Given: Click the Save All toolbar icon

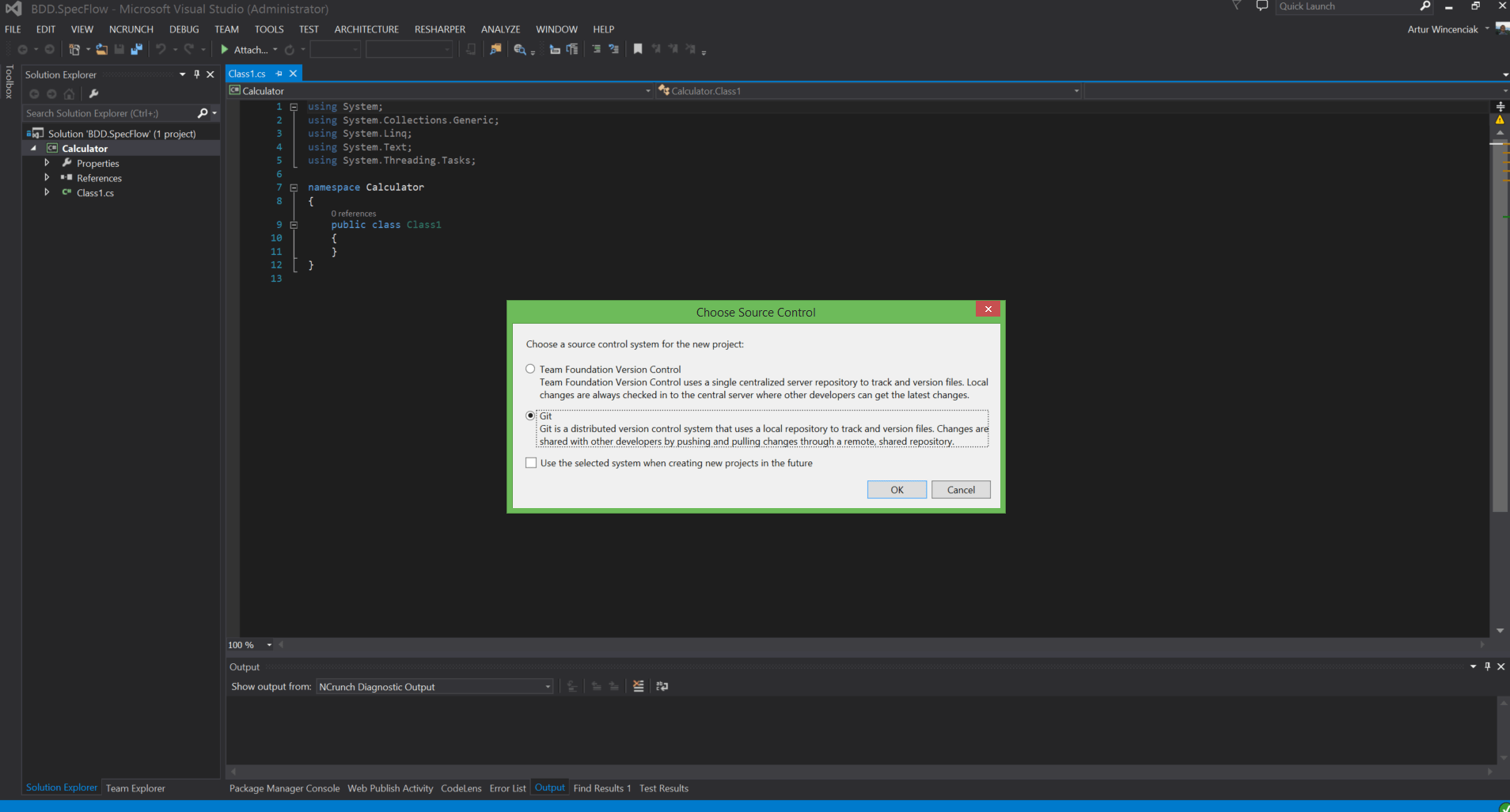Looking at the screenshot, I should point(136,49).
